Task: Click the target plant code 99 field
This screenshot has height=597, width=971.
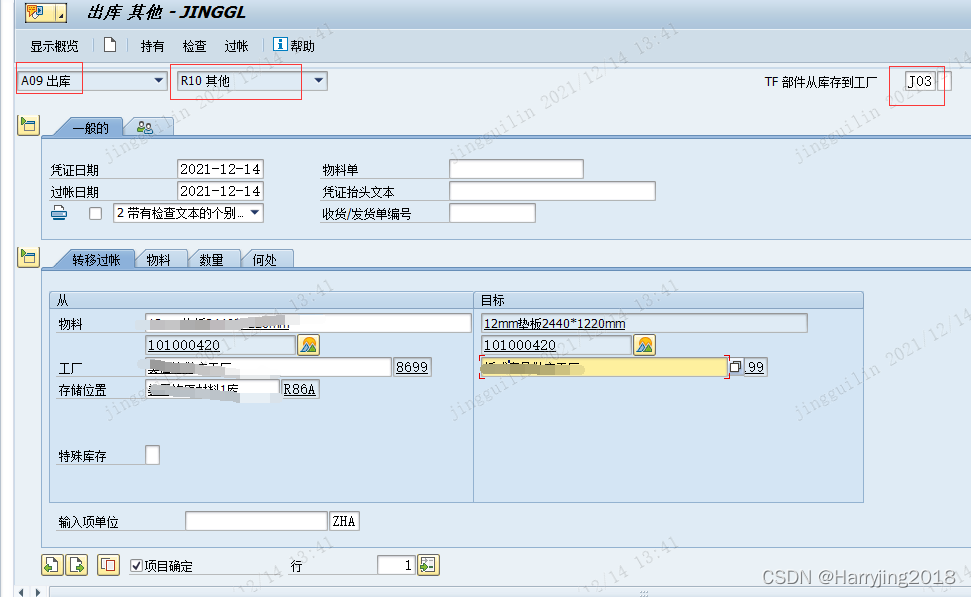Action: (755, 367)
